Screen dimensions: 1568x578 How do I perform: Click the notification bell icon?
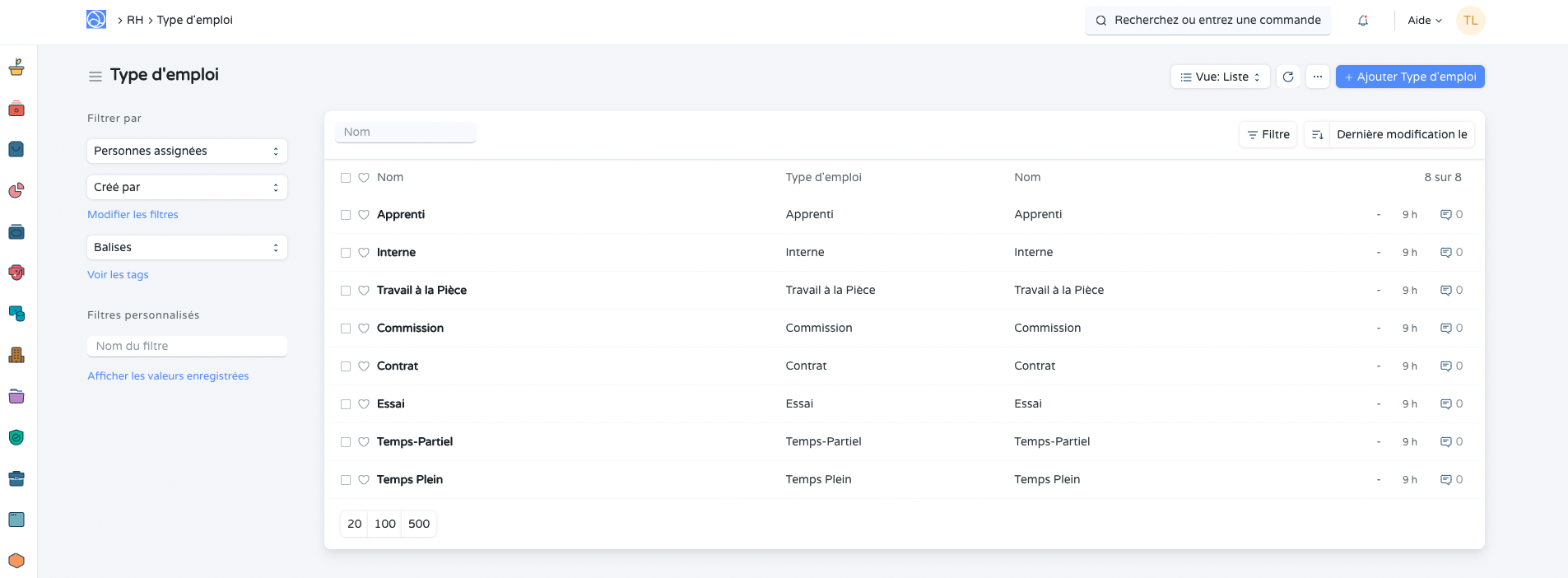(x=1363, y=21)
